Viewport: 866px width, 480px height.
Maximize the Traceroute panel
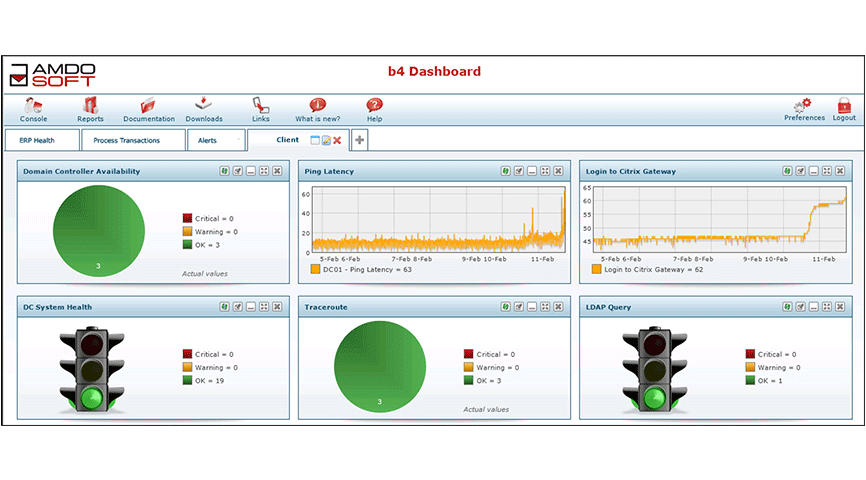(x=545, y=307)
